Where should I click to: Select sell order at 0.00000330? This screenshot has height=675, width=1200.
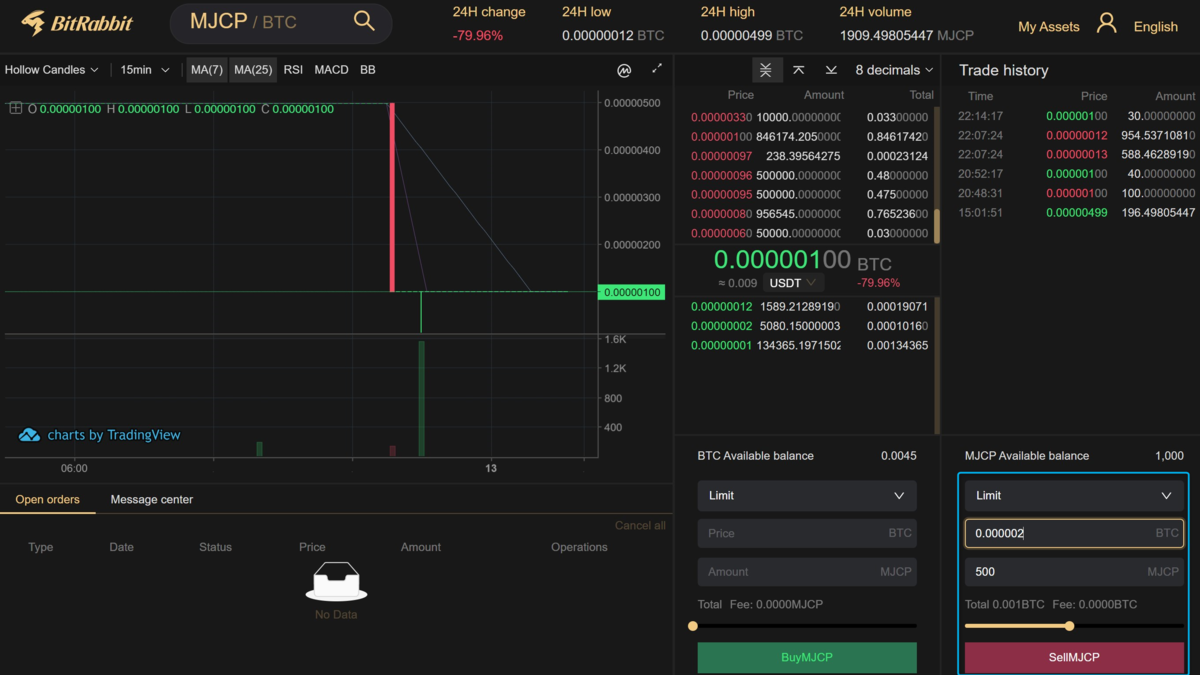coord(808,117)
